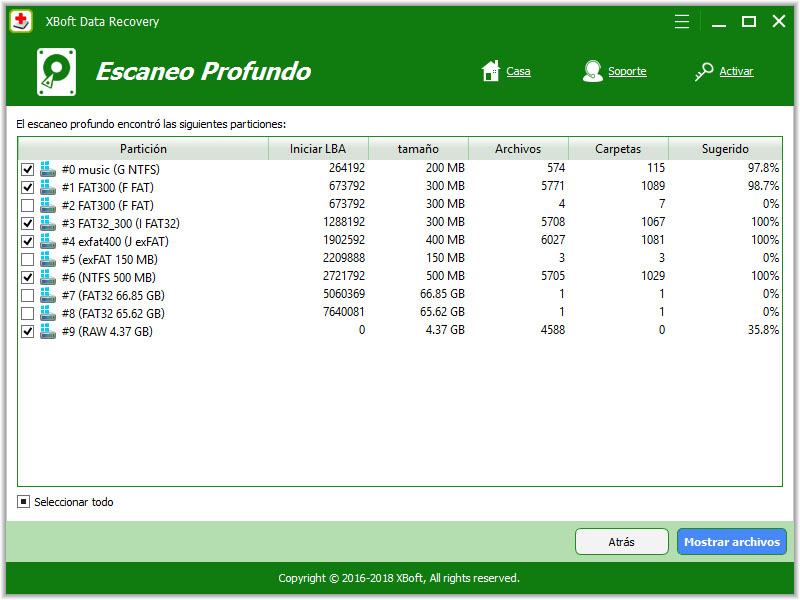
Task: Sort by the Partición column header
Action: 143,148
